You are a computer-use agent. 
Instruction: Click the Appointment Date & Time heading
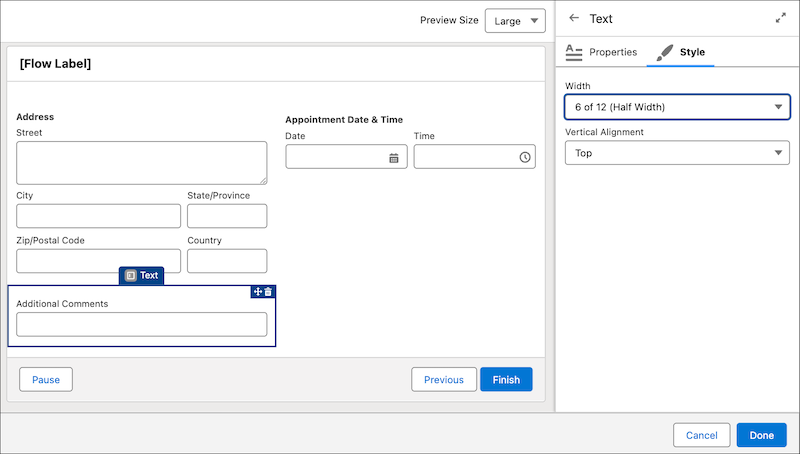(x=344, y=120)
